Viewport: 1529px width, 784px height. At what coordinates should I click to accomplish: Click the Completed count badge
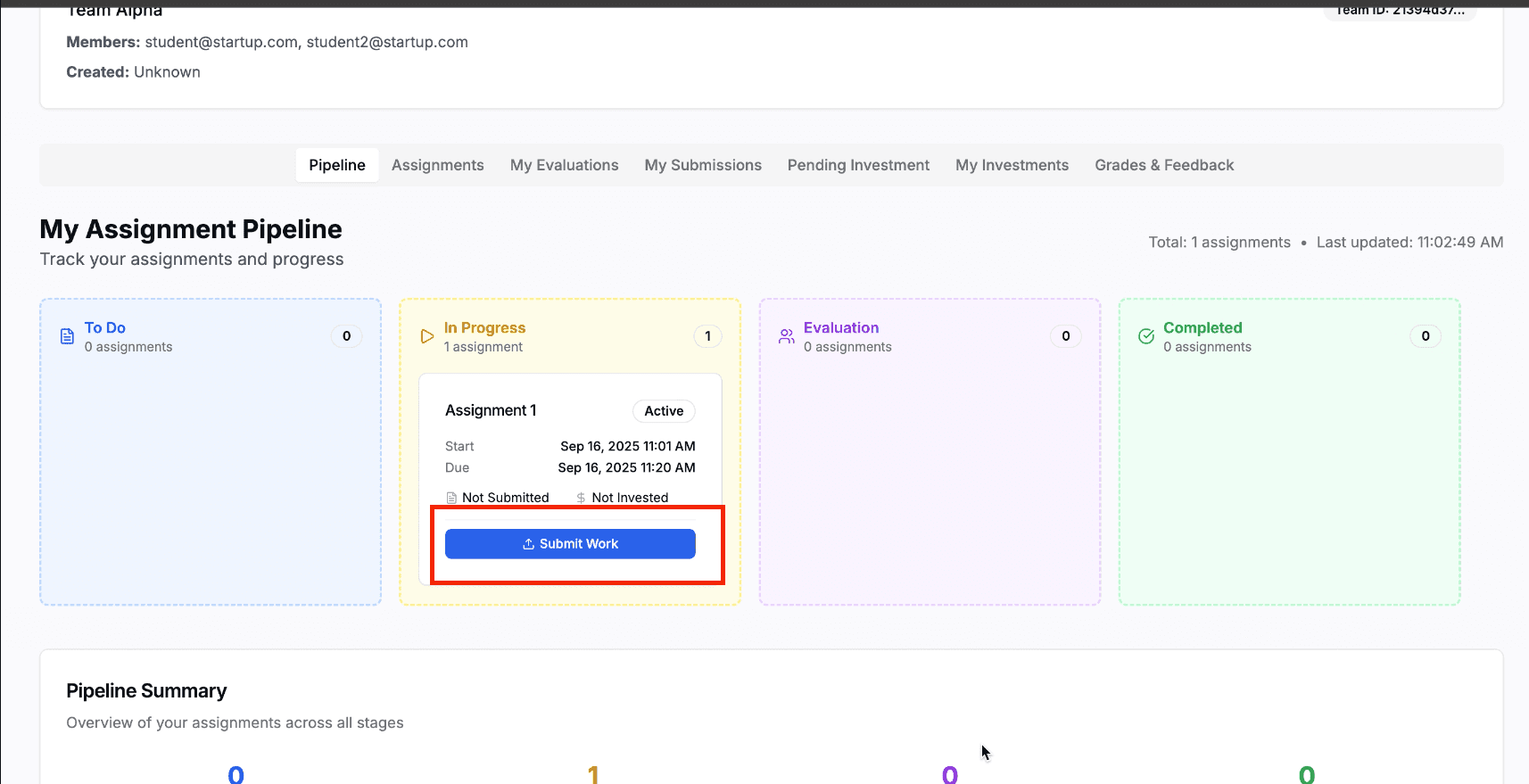tap(1426, 336)
